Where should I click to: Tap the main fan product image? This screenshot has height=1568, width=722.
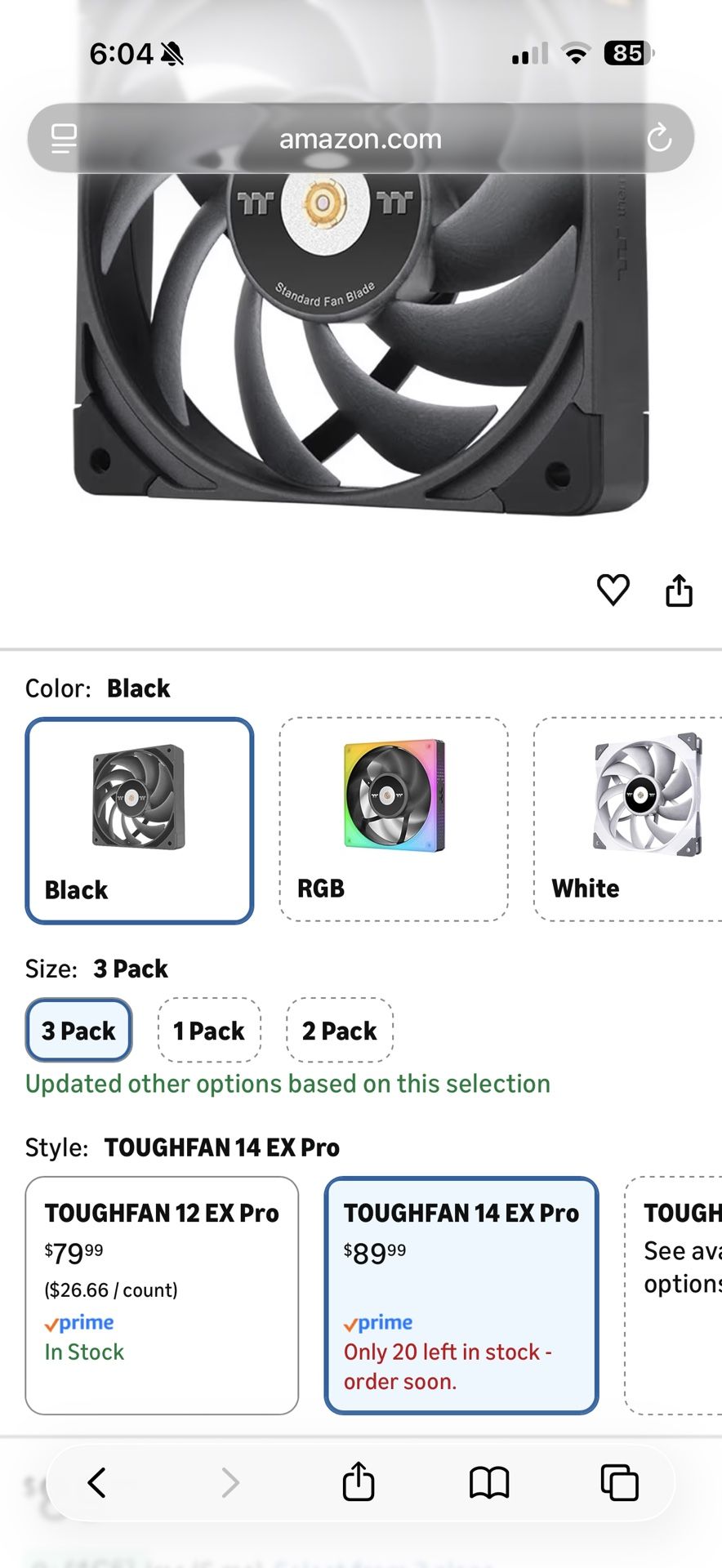359,343
